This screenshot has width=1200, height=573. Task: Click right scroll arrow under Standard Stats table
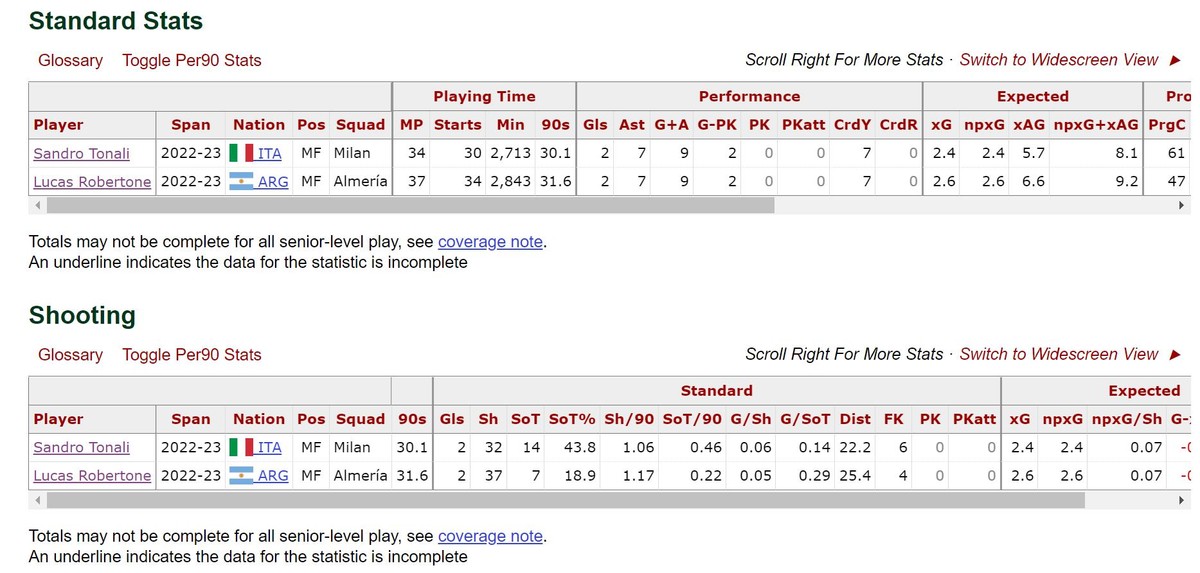1183,205
